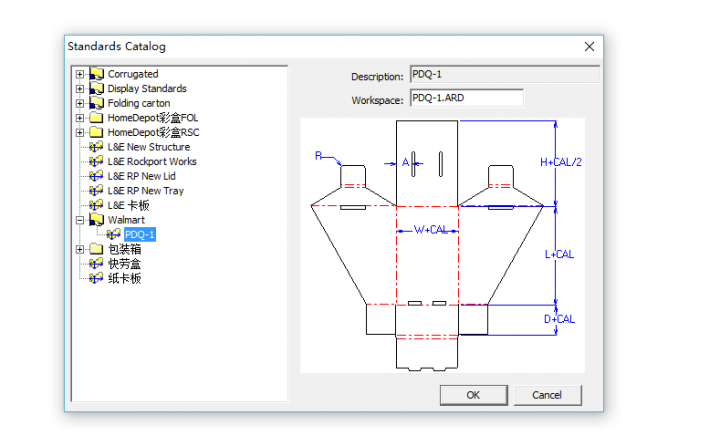This screenshot has width=720, height=436.
Task: Select L&E RP New Tray item
Action: point(146,191)
